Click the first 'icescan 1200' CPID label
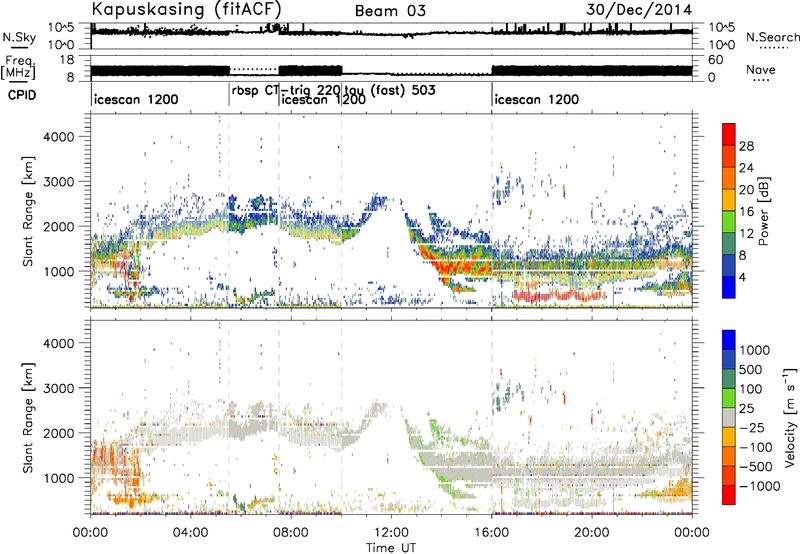The image size is (800, 554). click(x=136, y=99)
